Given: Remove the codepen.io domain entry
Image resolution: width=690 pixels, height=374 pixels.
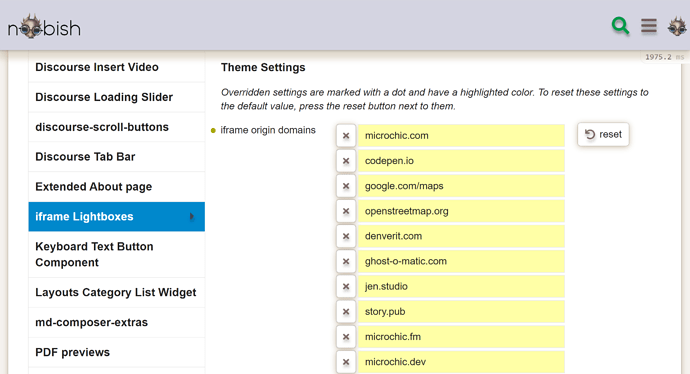Looking at the screenshot, I should click(x=346, y=161).
